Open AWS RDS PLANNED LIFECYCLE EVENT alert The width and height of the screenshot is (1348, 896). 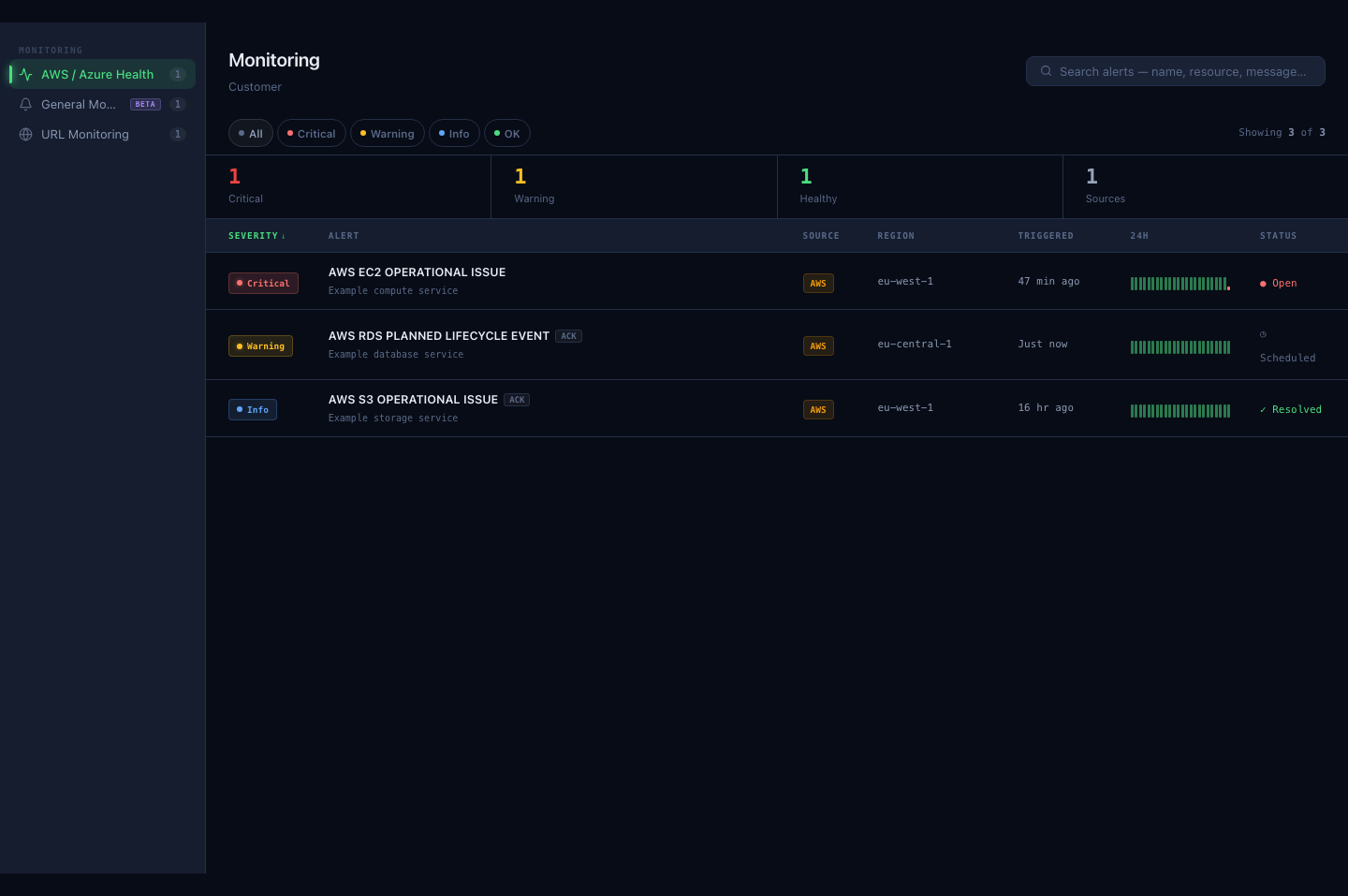tap(438, 336)
